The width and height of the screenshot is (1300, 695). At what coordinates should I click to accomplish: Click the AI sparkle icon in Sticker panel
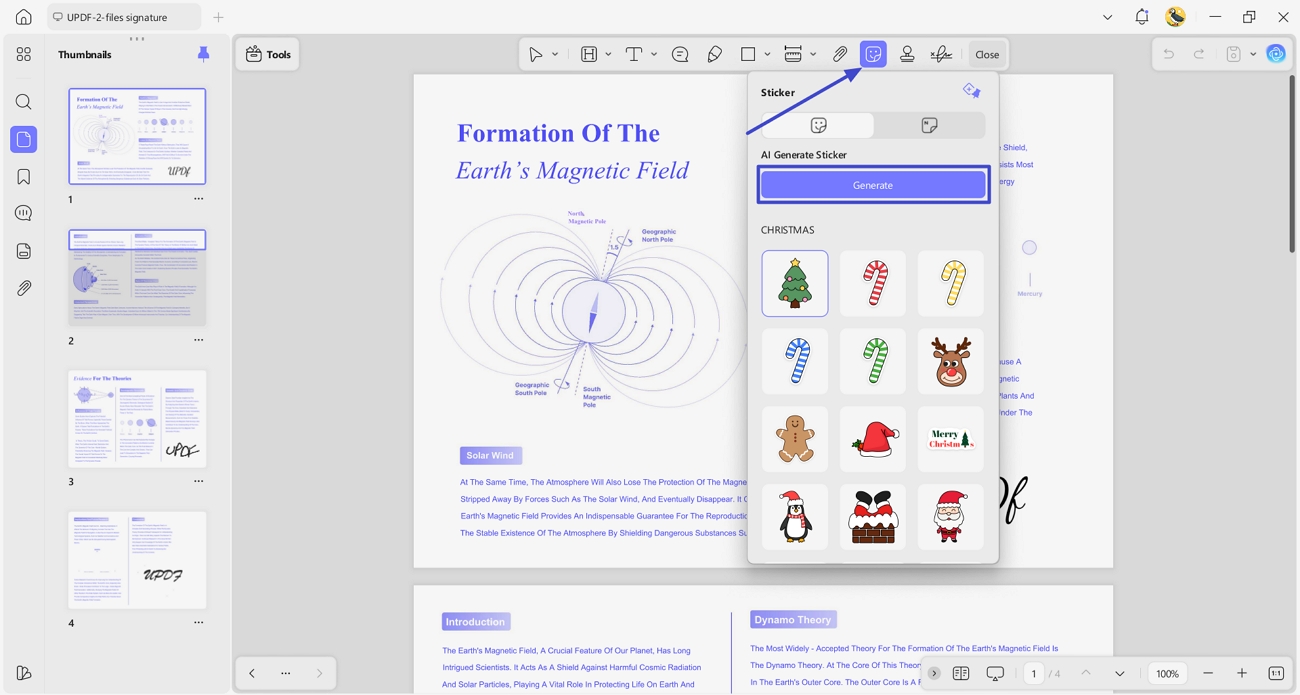coord(971,91)
